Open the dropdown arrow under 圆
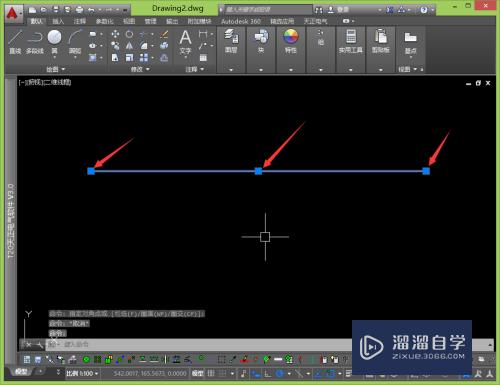Viewport: 500px width, 385px height. 54,58
